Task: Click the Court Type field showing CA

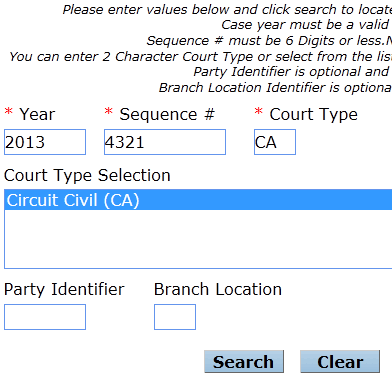Action: (275, 142)
